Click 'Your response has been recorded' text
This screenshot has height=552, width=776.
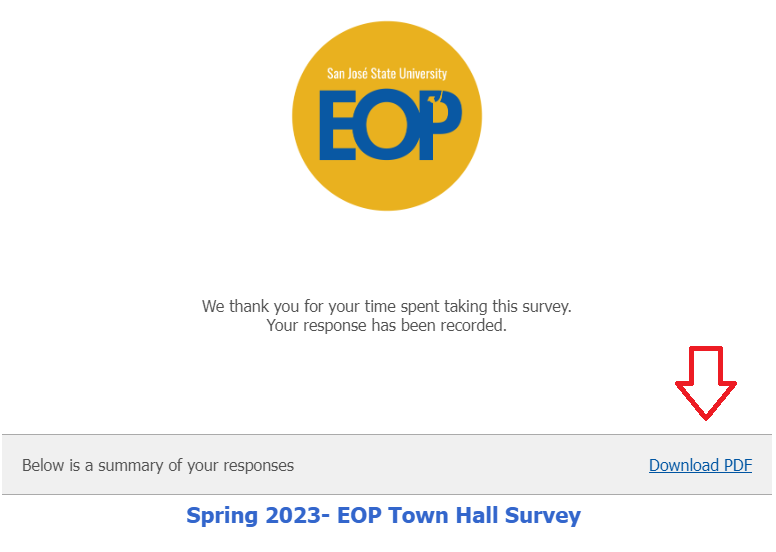(x=387, y=325)
